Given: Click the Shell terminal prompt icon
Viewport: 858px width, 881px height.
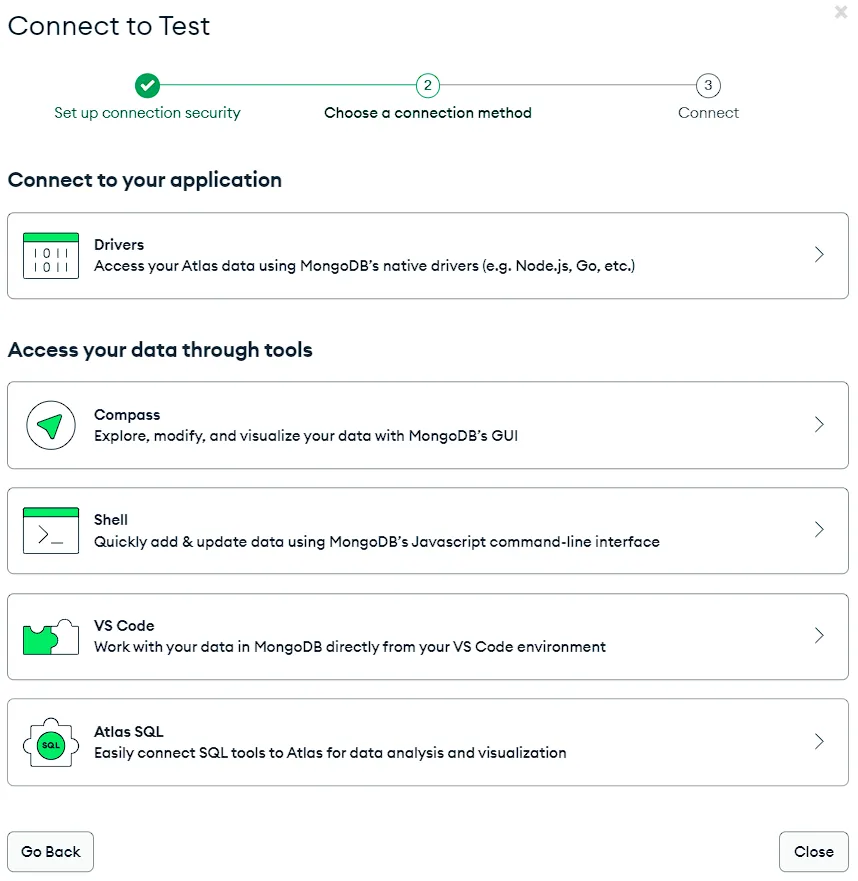Looking at the screenshot, I should (x=50, y=531).
